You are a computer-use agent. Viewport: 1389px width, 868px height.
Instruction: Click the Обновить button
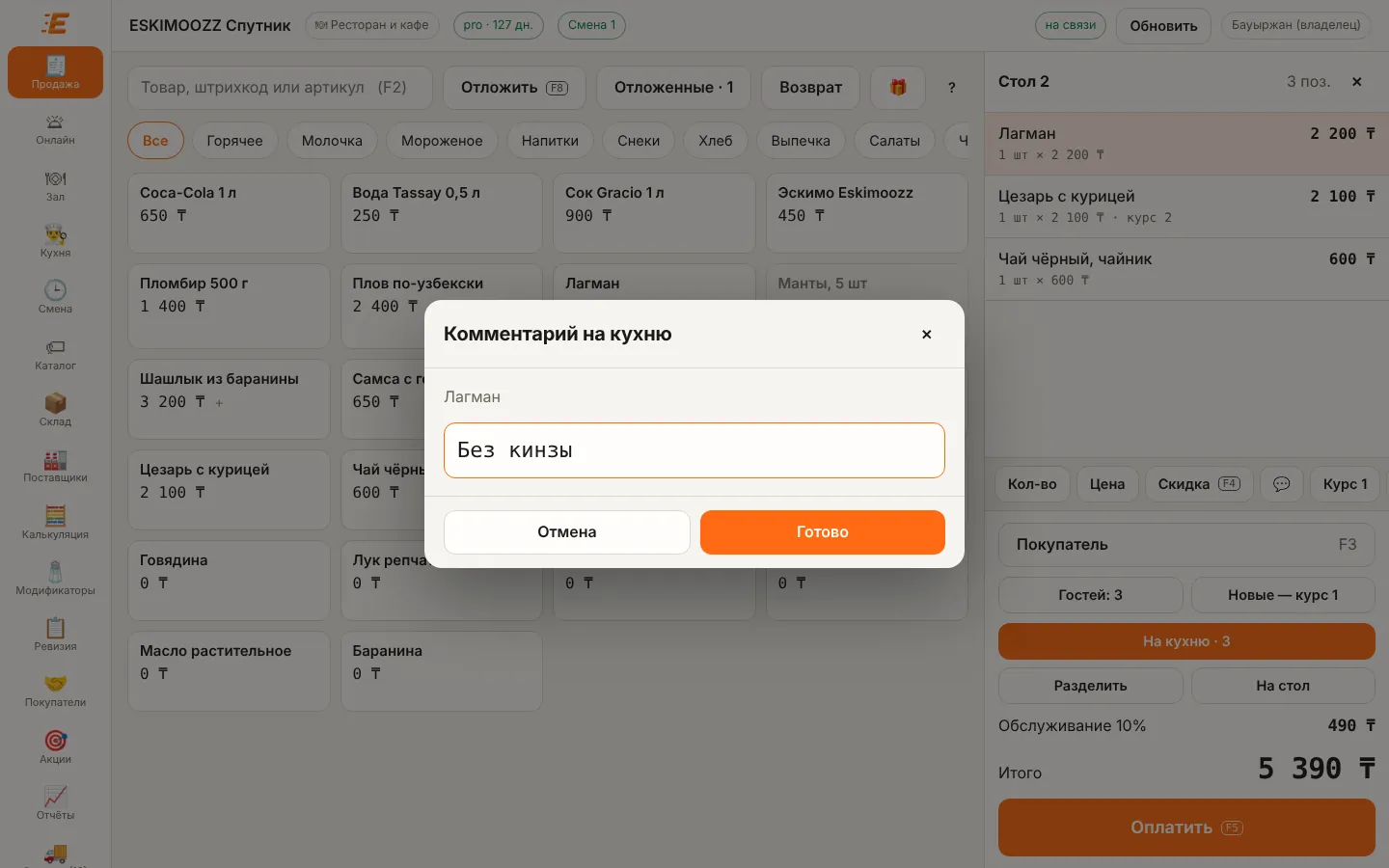pyautogui.click(x=1163, y=26)
